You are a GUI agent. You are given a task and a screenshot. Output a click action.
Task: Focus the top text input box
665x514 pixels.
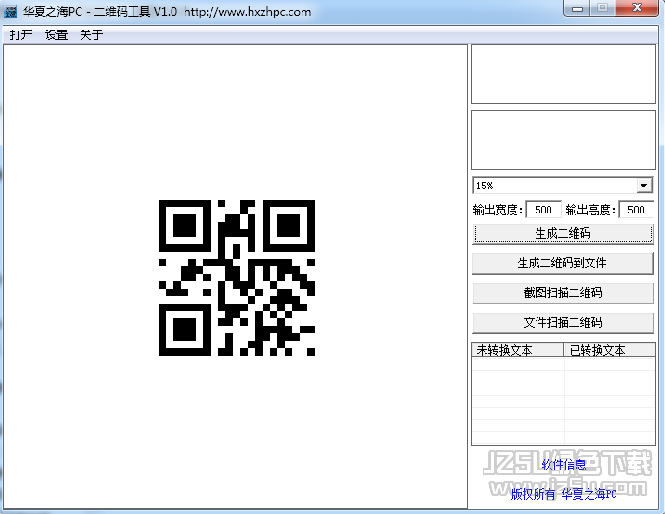click(563, 74)
